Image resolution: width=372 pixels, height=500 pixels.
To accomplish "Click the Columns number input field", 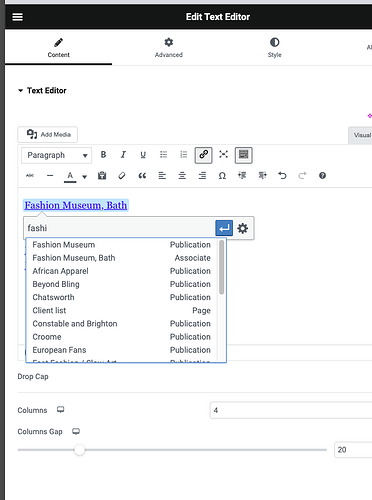I will [x=291, y=410].
